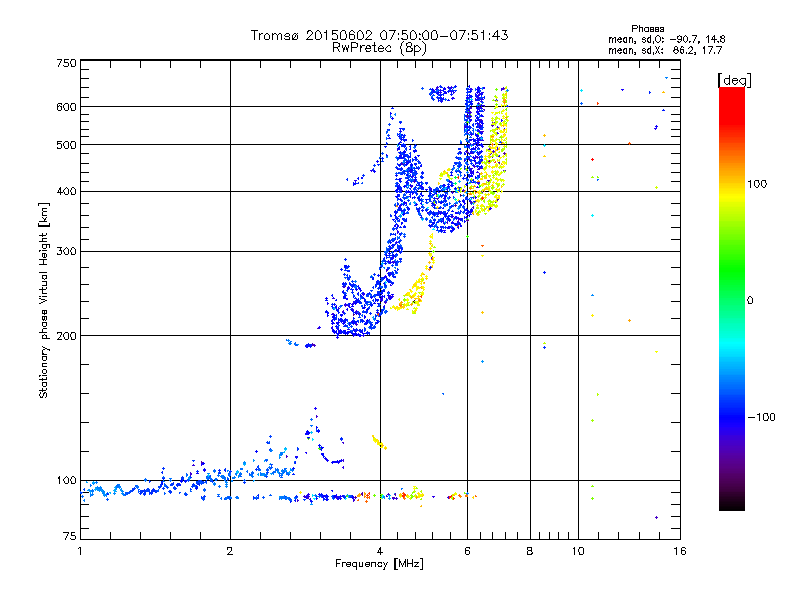
Task: Click the colorbar tick label '0'
Action: point(750,301)
